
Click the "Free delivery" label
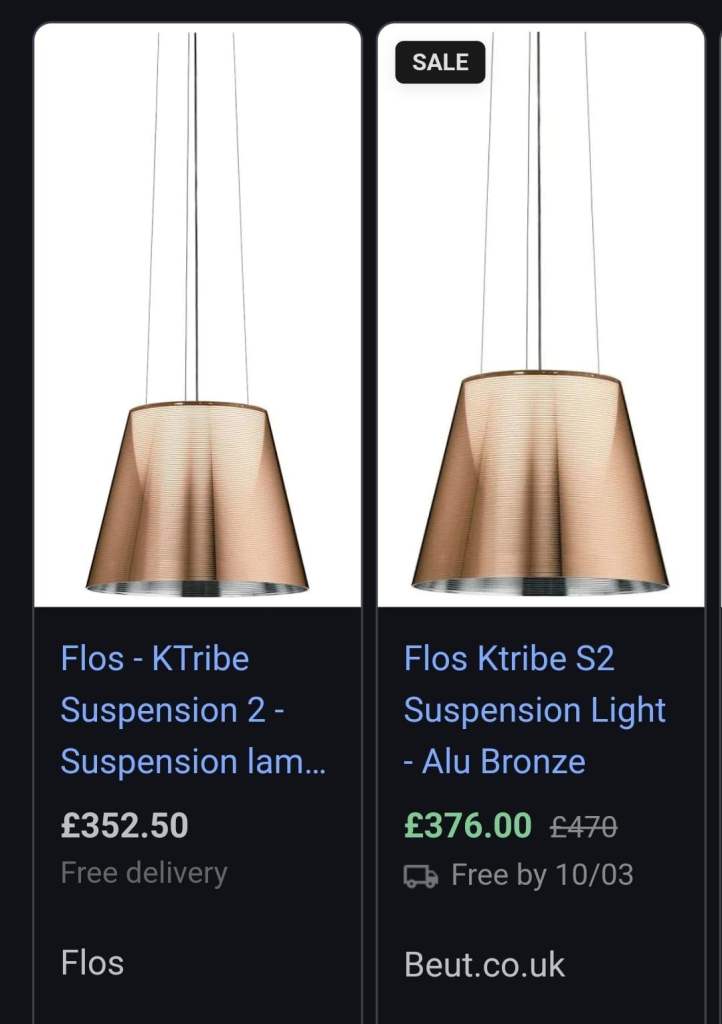pos(144,873)
